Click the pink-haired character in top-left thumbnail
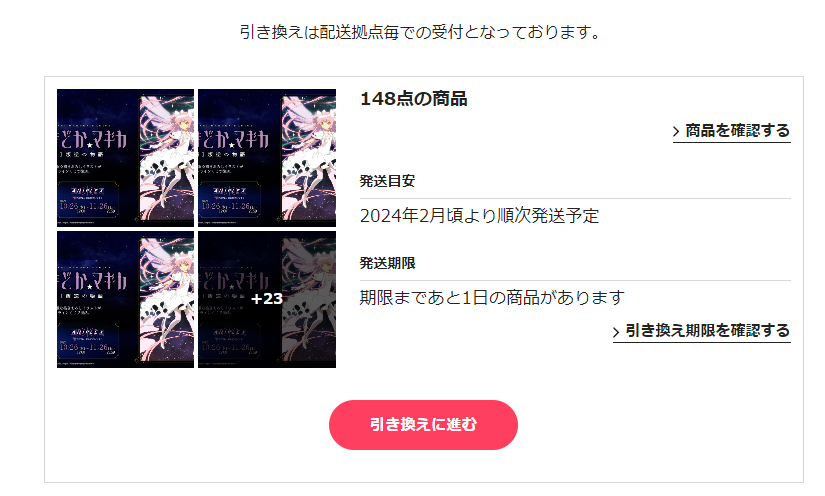Screen dimensions: 825x496 coord(168,158)
